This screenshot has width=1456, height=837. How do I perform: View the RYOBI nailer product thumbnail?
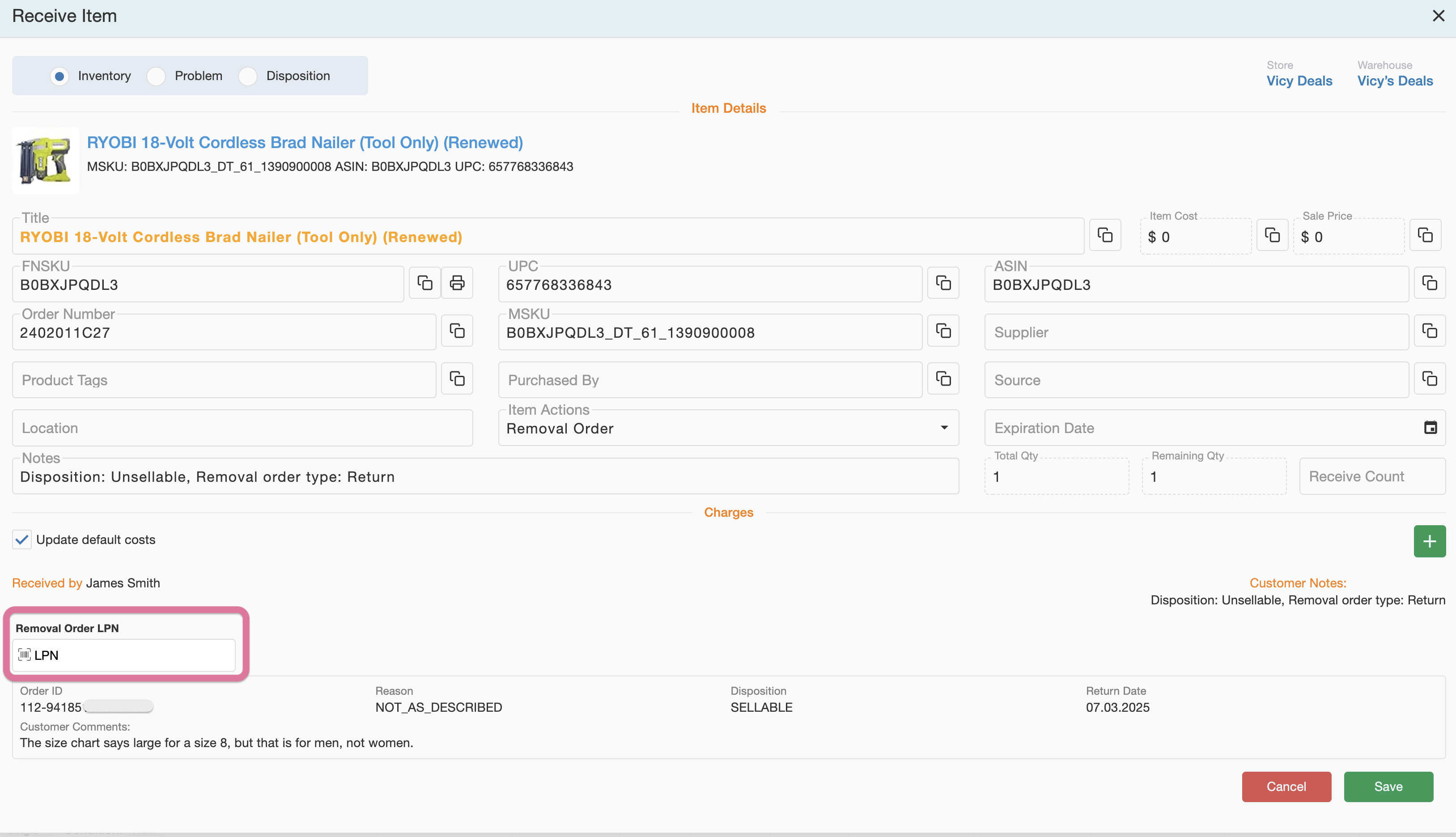click(x=46, y=161)
